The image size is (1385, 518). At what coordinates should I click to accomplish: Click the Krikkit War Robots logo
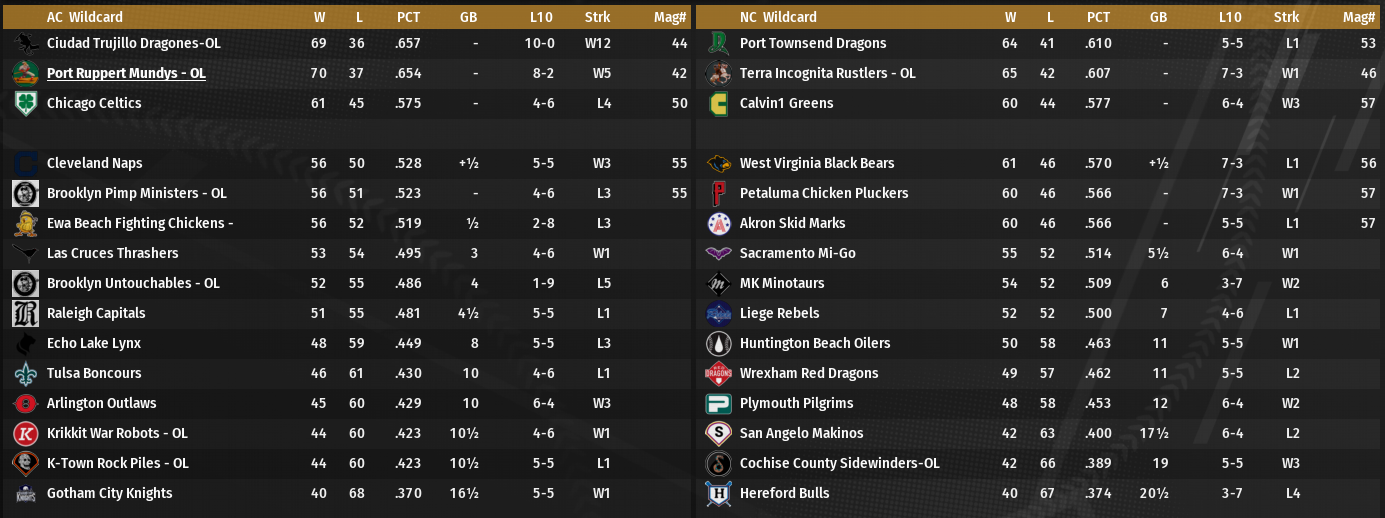[x=25, y=433]
